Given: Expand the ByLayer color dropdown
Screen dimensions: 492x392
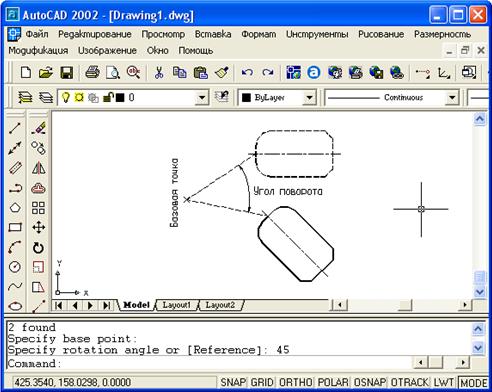Looking at the screenshot, I should pyautogui.click(x=309, y=98).
